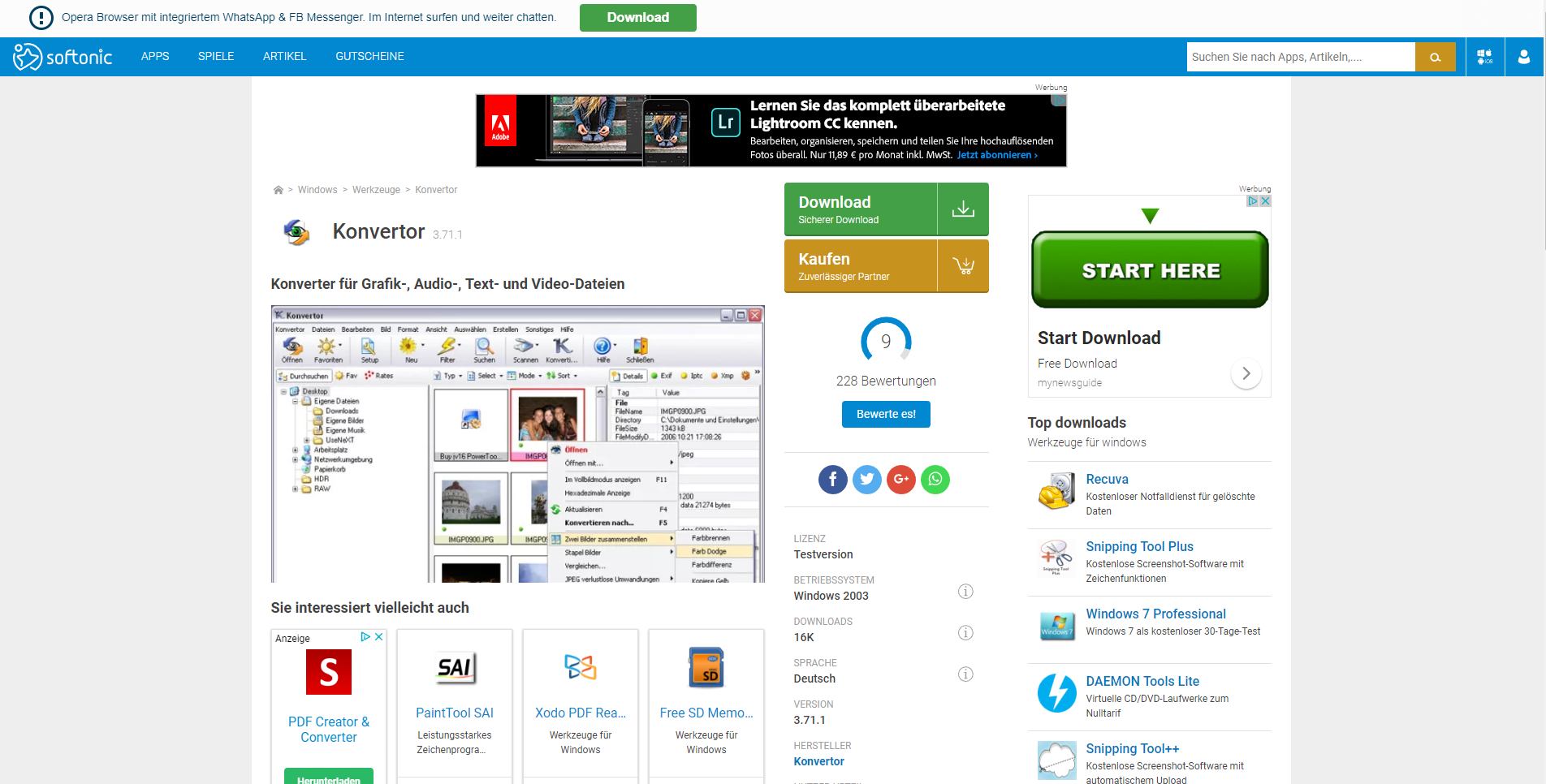Image resolution: width=1546 pixels, height=784 pixels.
Task: Click the green Download Sicherer Download button
Action: (886, 209)
